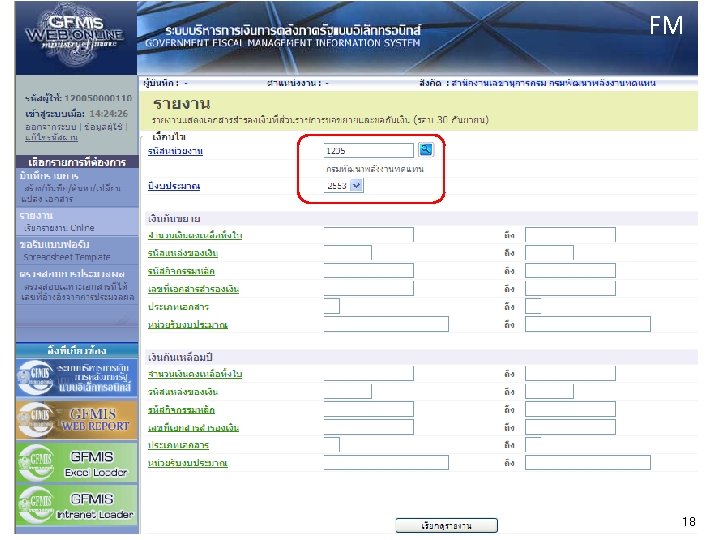Focus รหัสกิจกรรมหลัก from-field under เงินกันเหลื่อมปี

369,409
